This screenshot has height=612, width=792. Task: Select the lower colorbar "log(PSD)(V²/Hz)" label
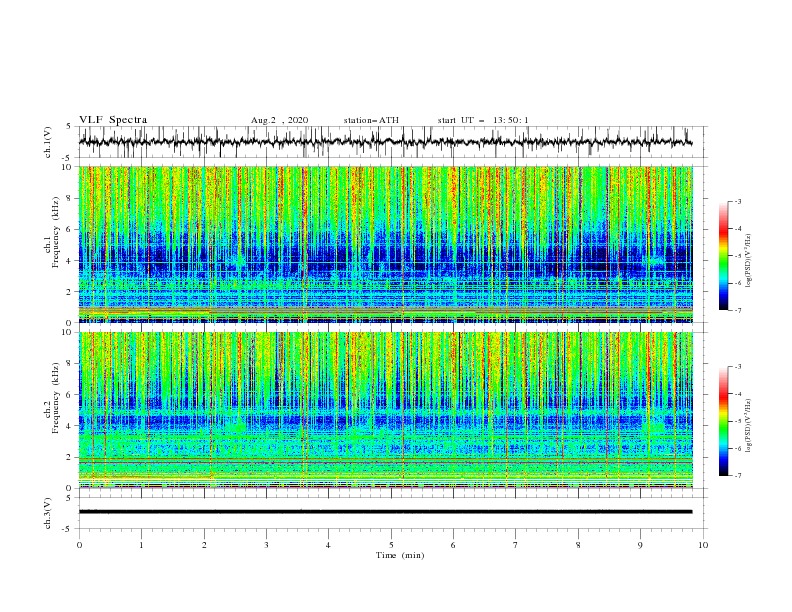coord(748,425)
